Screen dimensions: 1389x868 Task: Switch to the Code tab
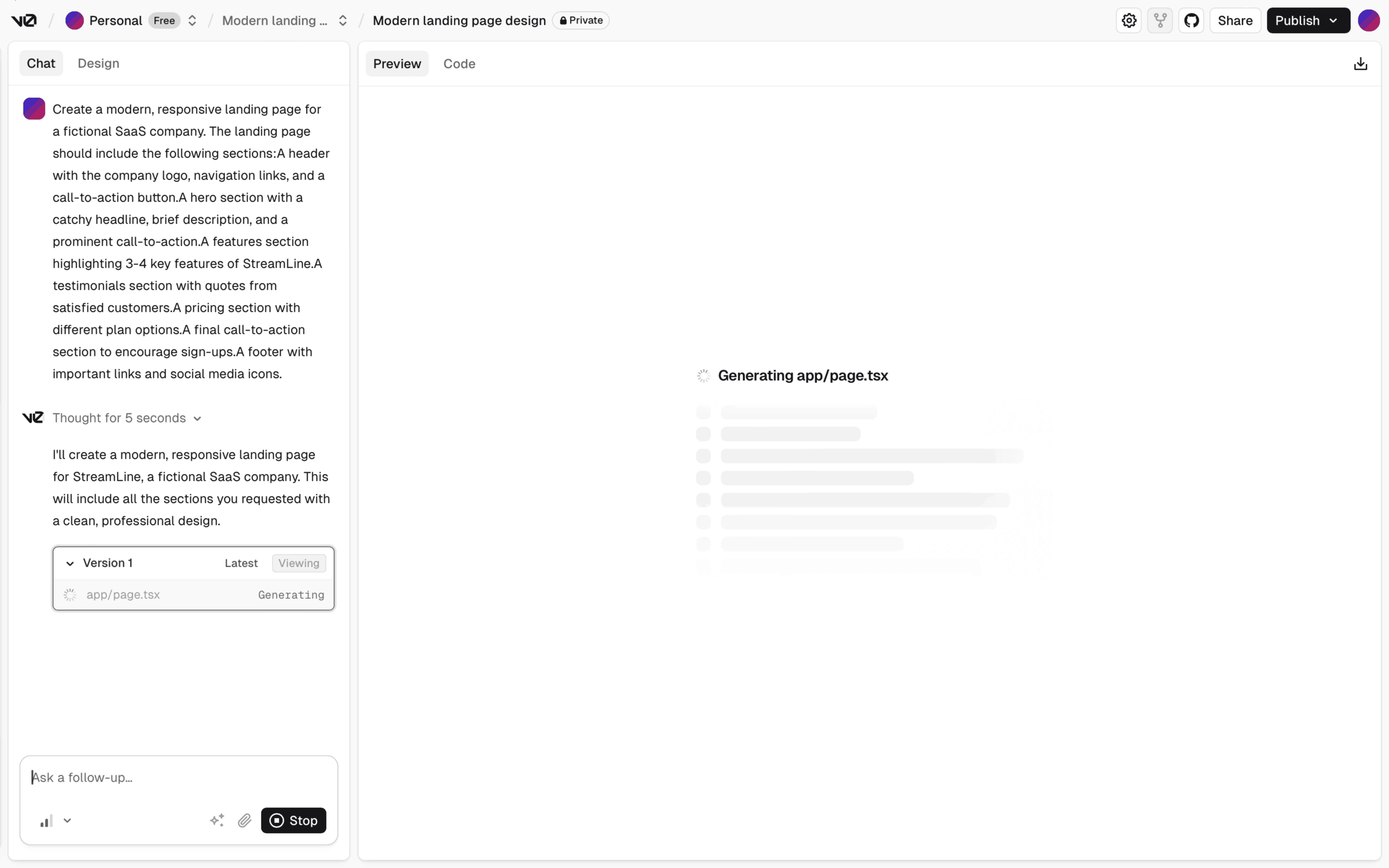pyautogui.click(x=458, y=63)
